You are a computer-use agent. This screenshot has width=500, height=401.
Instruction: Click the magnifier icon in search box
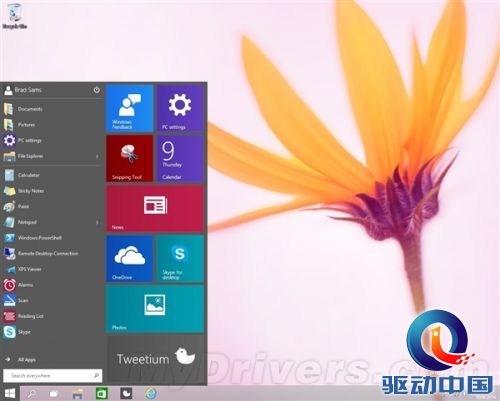(97, 376)
